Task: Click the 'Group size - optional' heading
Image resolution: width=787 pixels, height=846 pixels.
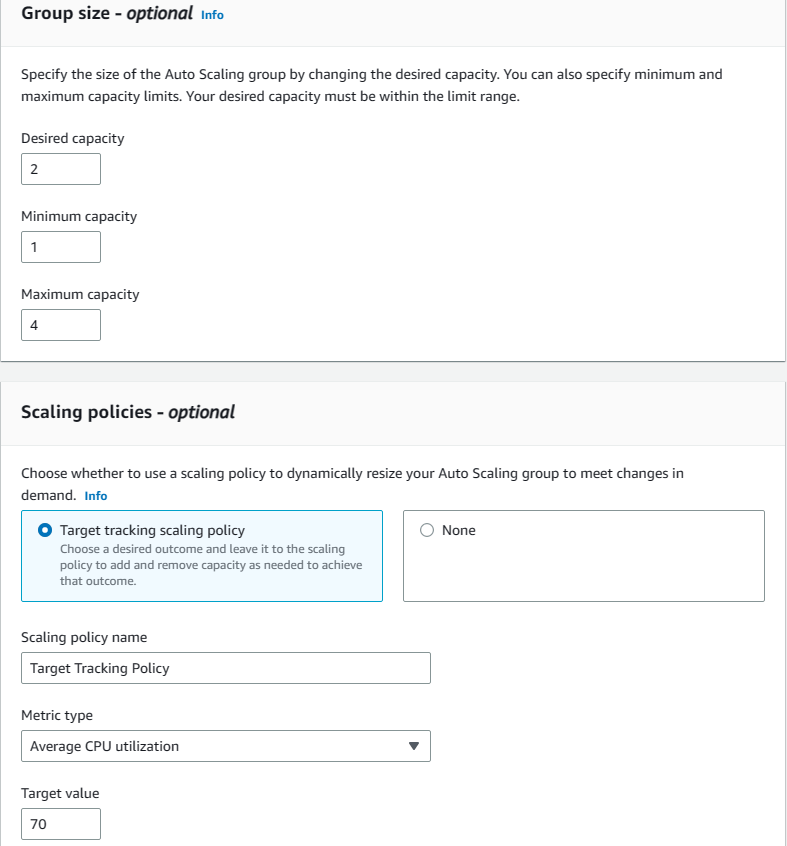Action: 106,14
